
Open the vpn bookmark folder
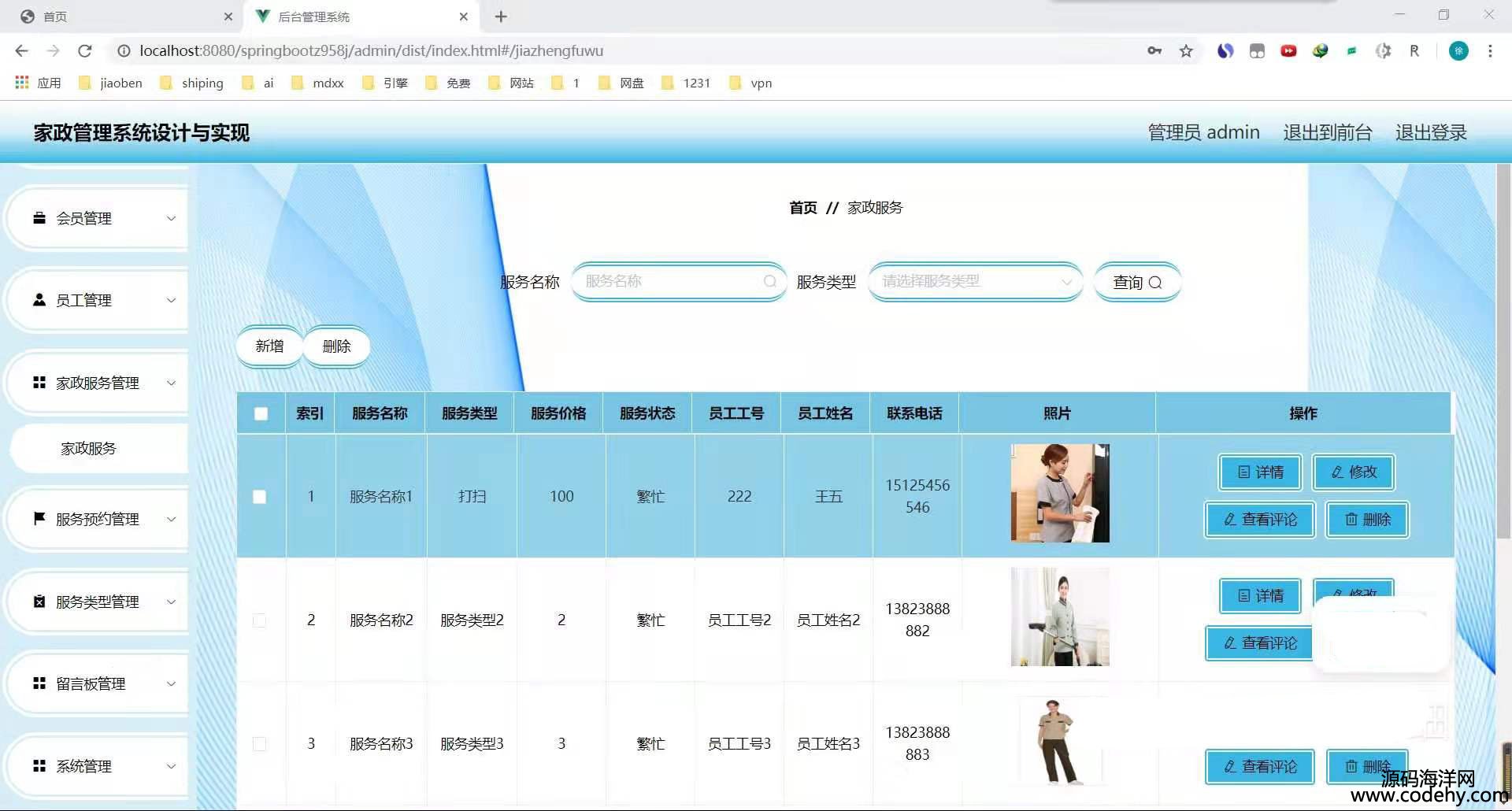coord(750,83)
